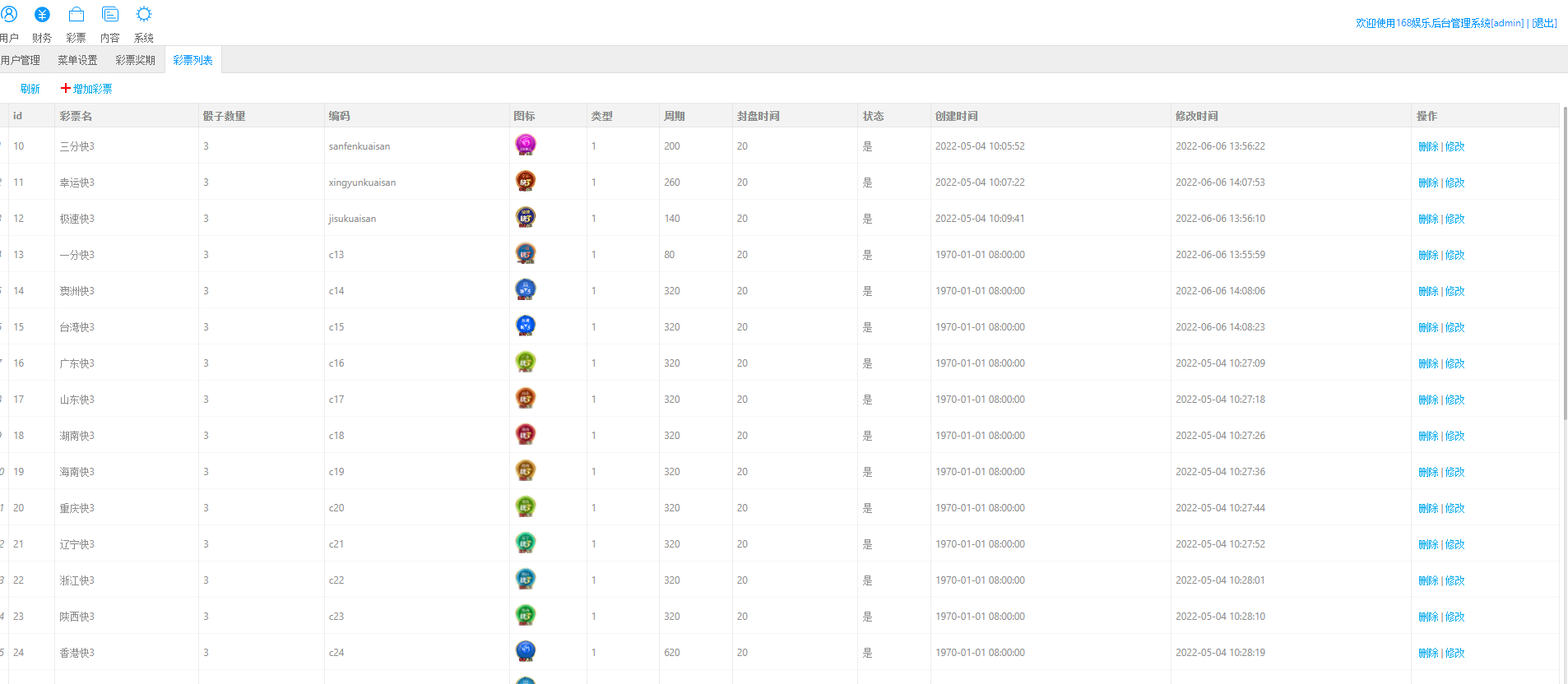Select the 内容 (Content) icon
This screenshot has width=1568, height=684.
click(109, 15)
